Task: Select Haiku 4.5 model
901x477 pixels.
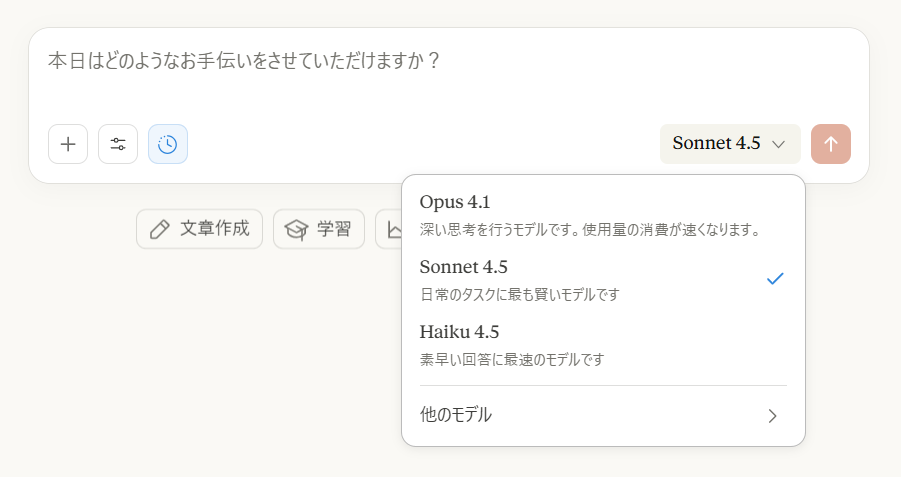Action: (x=603, y=345)
